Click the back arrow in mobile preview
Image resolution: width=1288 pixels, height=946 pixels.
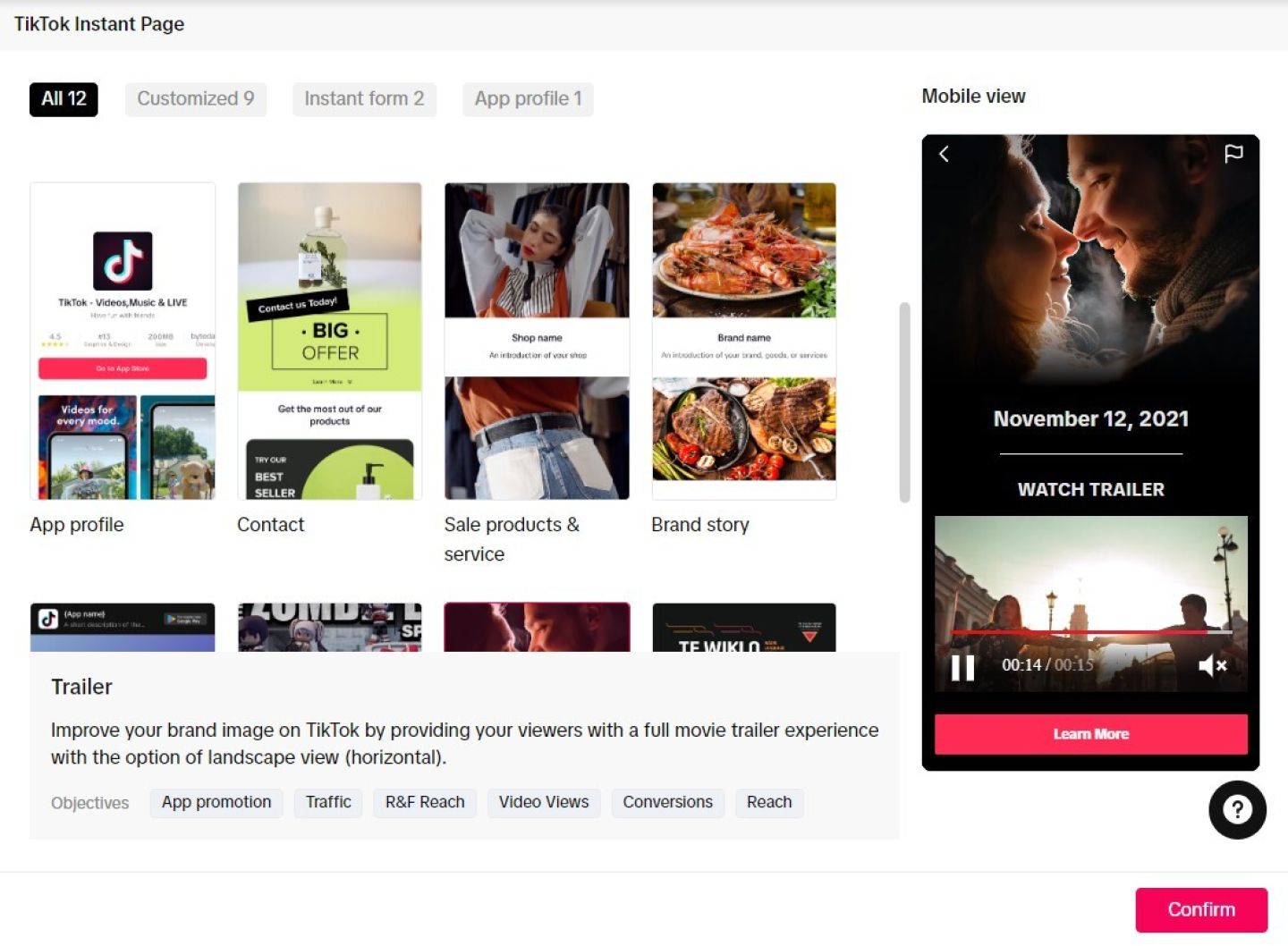(944, 154)
